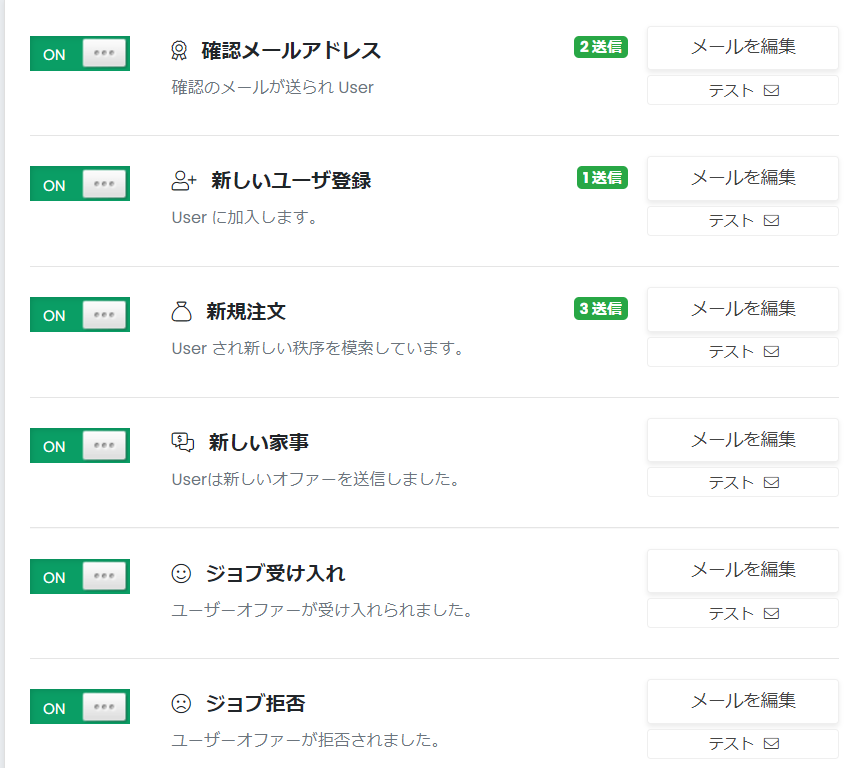Click the smiley face icon beside ジョブ受け入れ

(x=181, y=574)
